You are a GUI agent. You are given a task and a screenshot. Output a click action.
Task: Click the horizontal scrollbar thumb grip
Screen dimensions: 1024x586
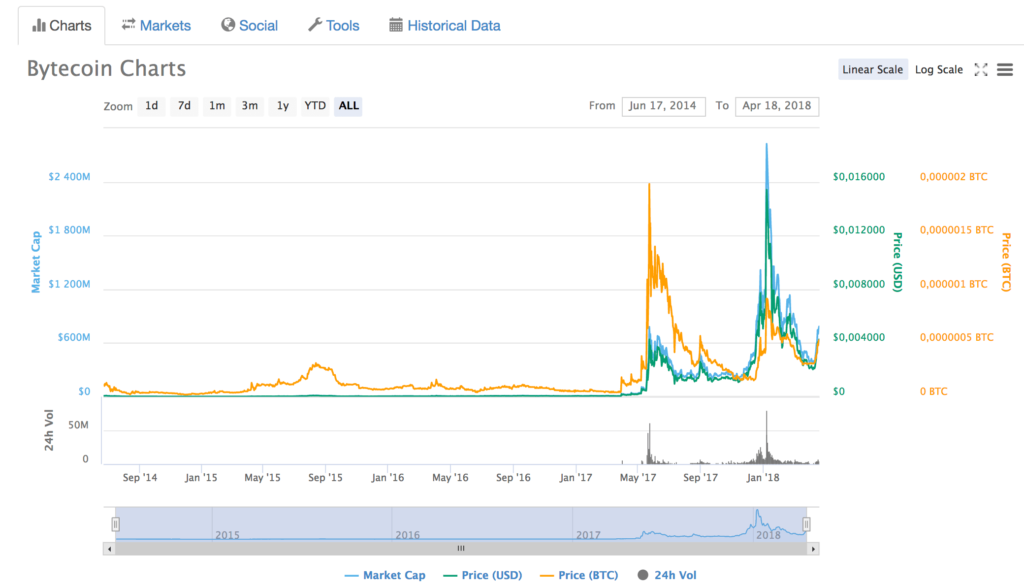point(461,549)
